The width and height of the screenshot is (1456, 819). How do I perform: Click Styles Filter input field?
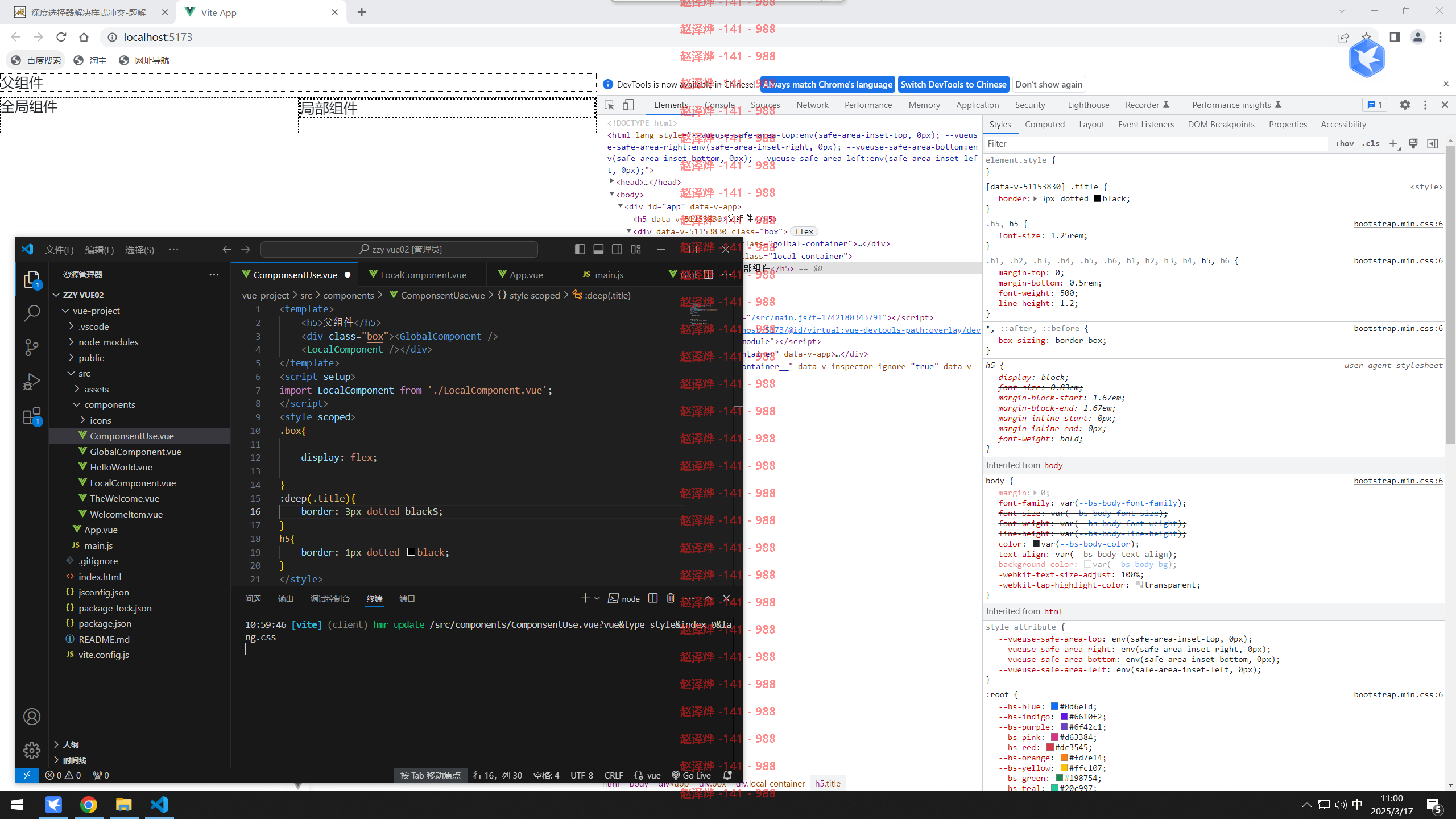pyautogui.click(x=1157, y=144)
